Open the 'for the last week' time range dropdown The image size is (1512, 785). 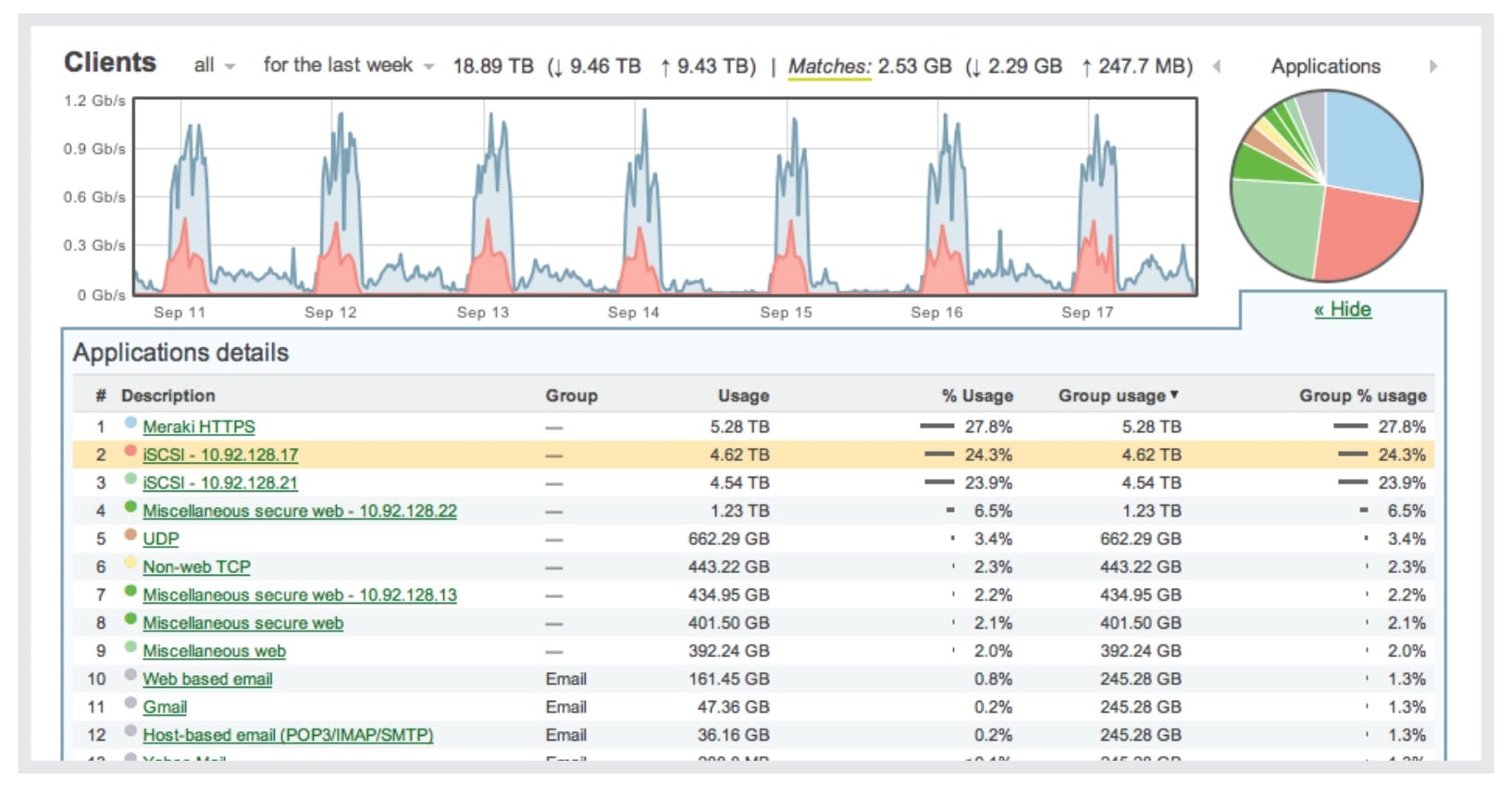coord(349,66)
